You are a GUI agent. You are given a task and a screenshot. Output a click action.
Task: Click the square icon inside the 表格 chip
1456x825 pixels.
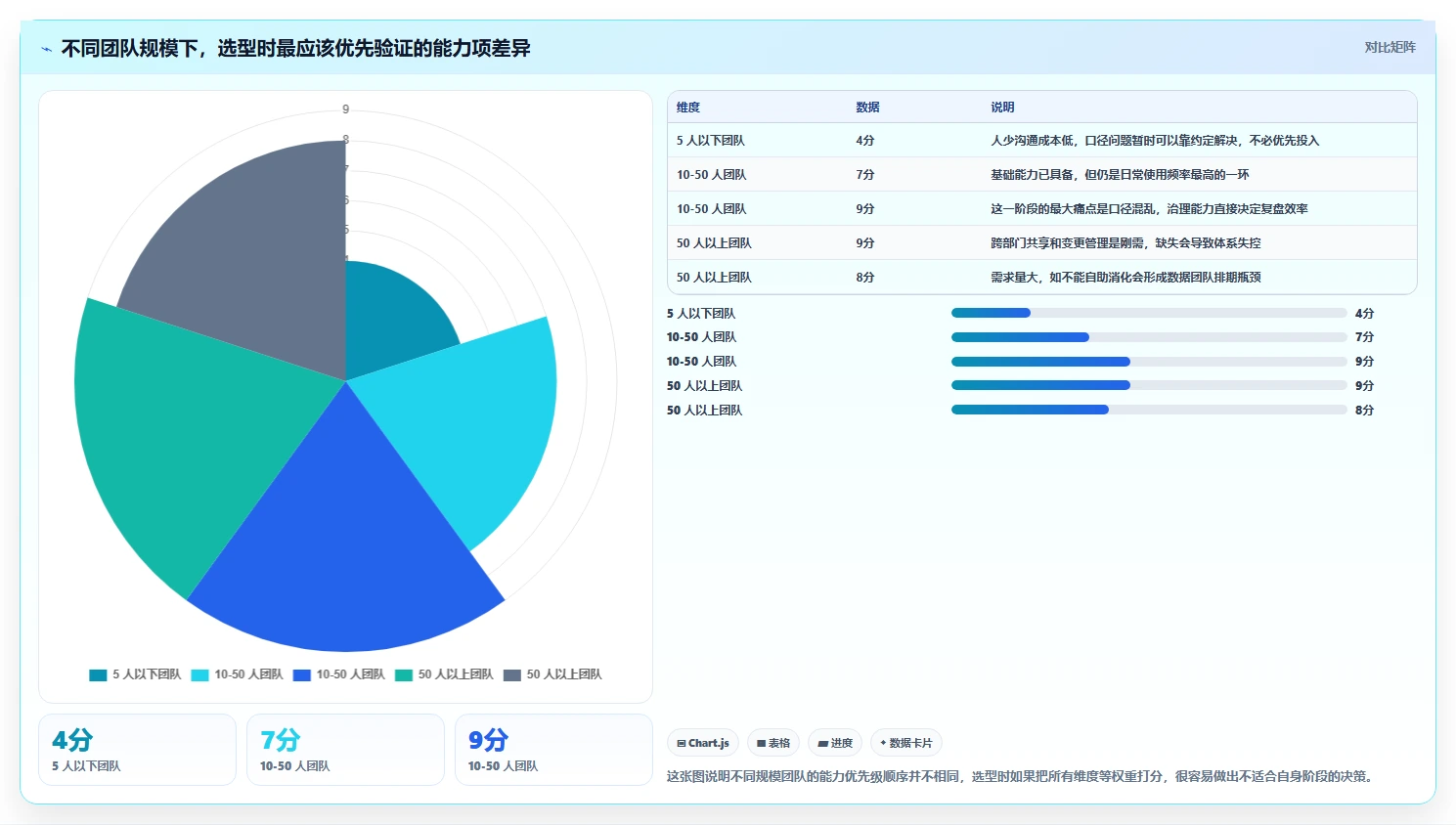click(x=762, y=744)
